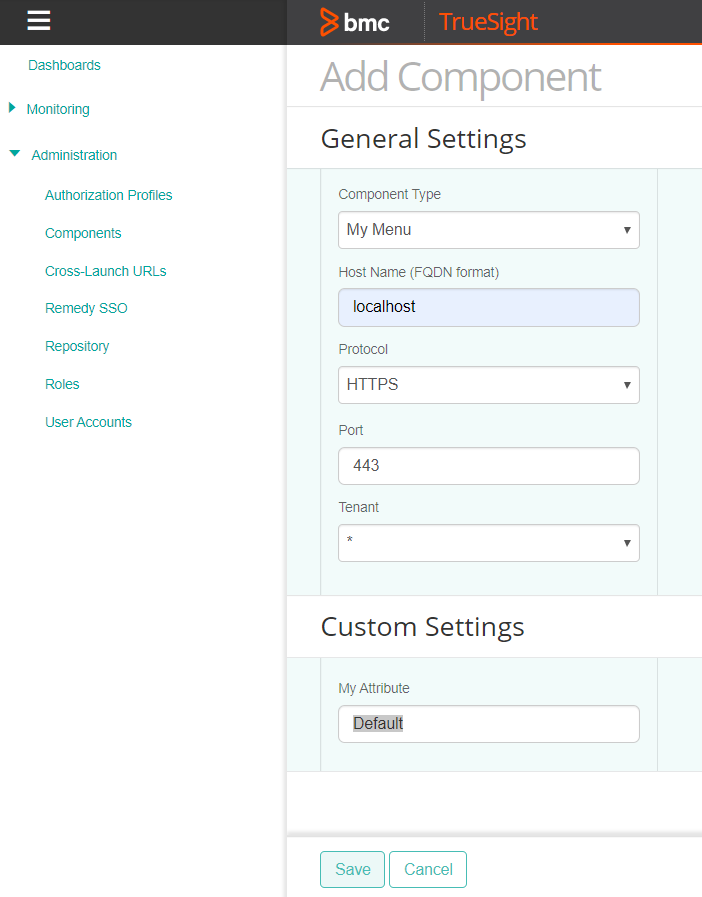Click the Component Type label
Screen dimensions: 702x897
[x=390, y=195]
